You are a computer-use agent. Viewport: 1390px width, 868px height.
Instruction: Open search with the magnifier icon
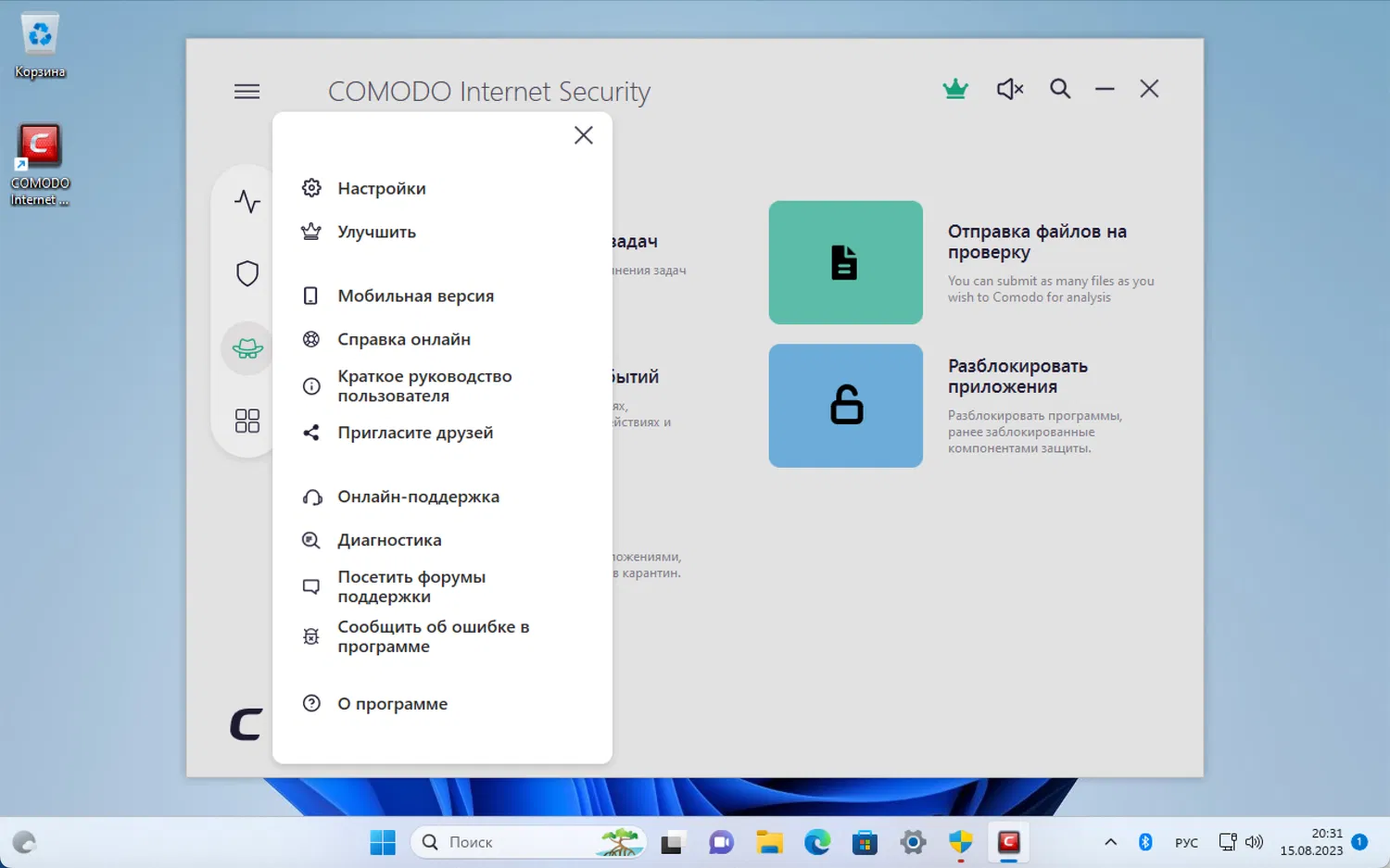click(1060, 89)
